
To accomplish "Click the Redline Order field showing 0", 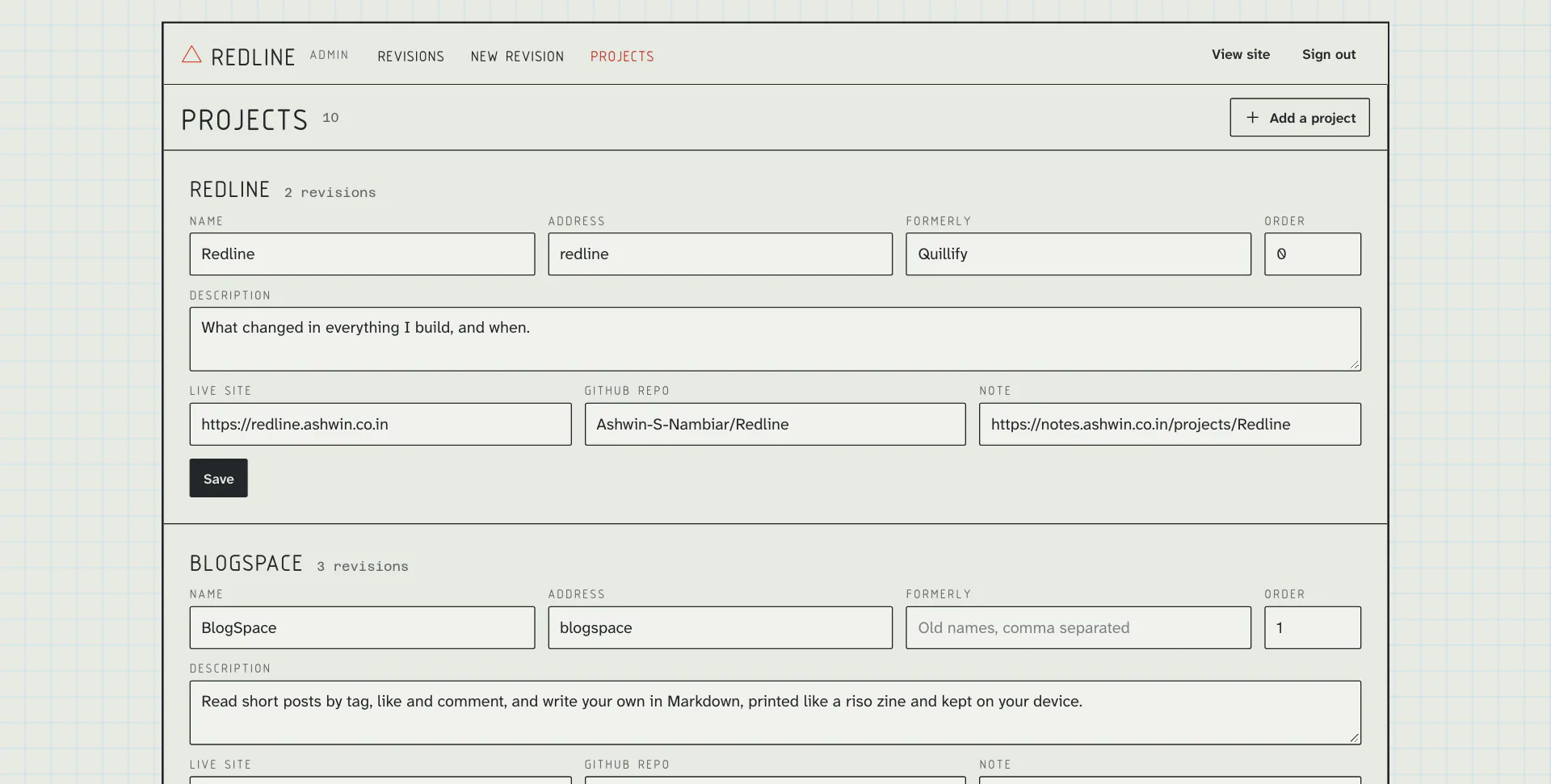I will (1312, 254).
